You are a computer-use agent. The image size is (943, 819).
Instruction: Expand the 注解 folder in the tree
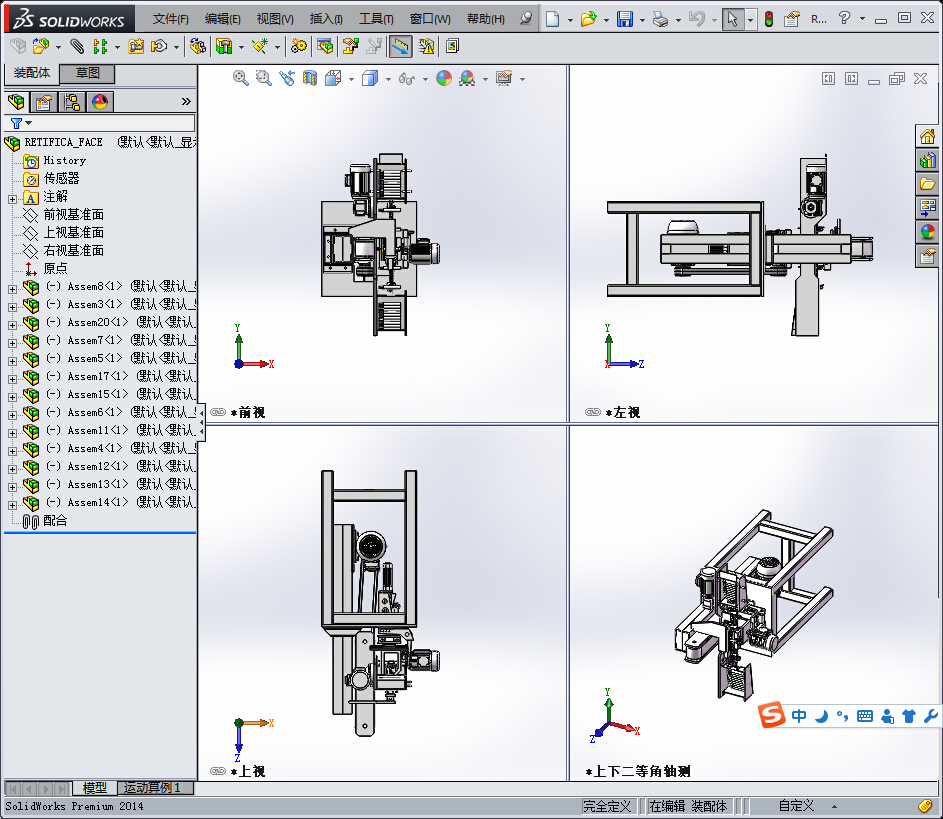click(12, 198)
